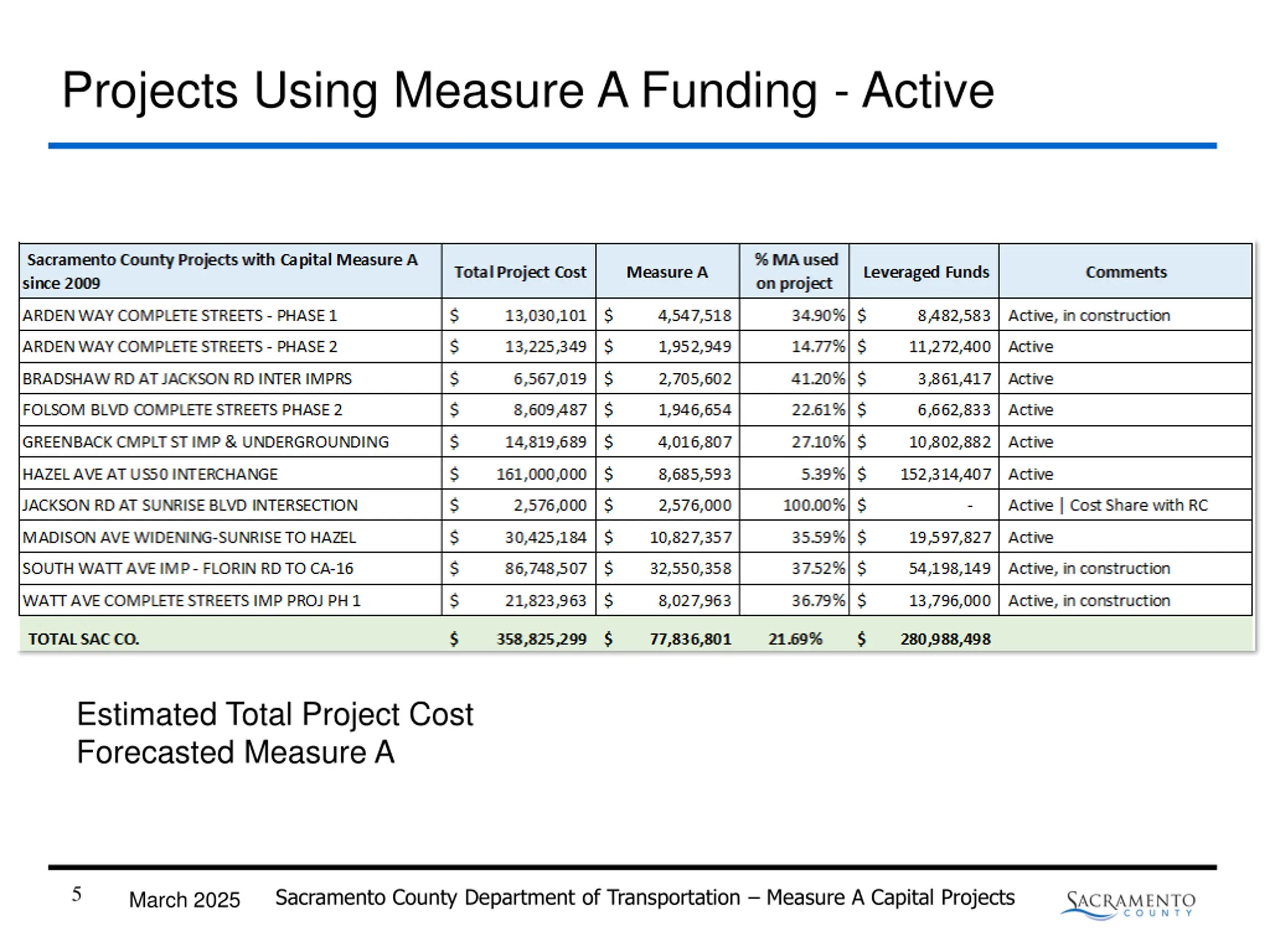1270x952 pixels.
Task: Select total project cost 6,567,019
Action: (x=550, y=379)
